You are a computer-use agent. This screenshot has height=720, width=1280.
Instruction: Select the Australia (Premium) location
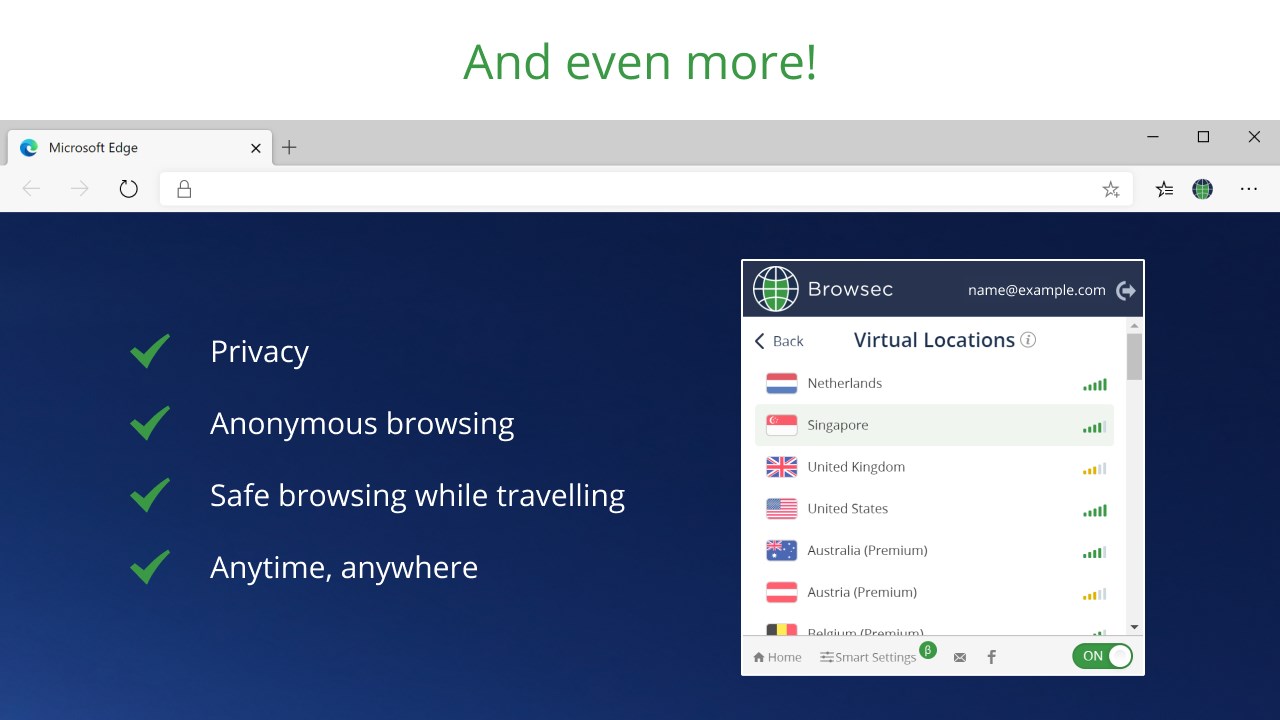[934, 550]
